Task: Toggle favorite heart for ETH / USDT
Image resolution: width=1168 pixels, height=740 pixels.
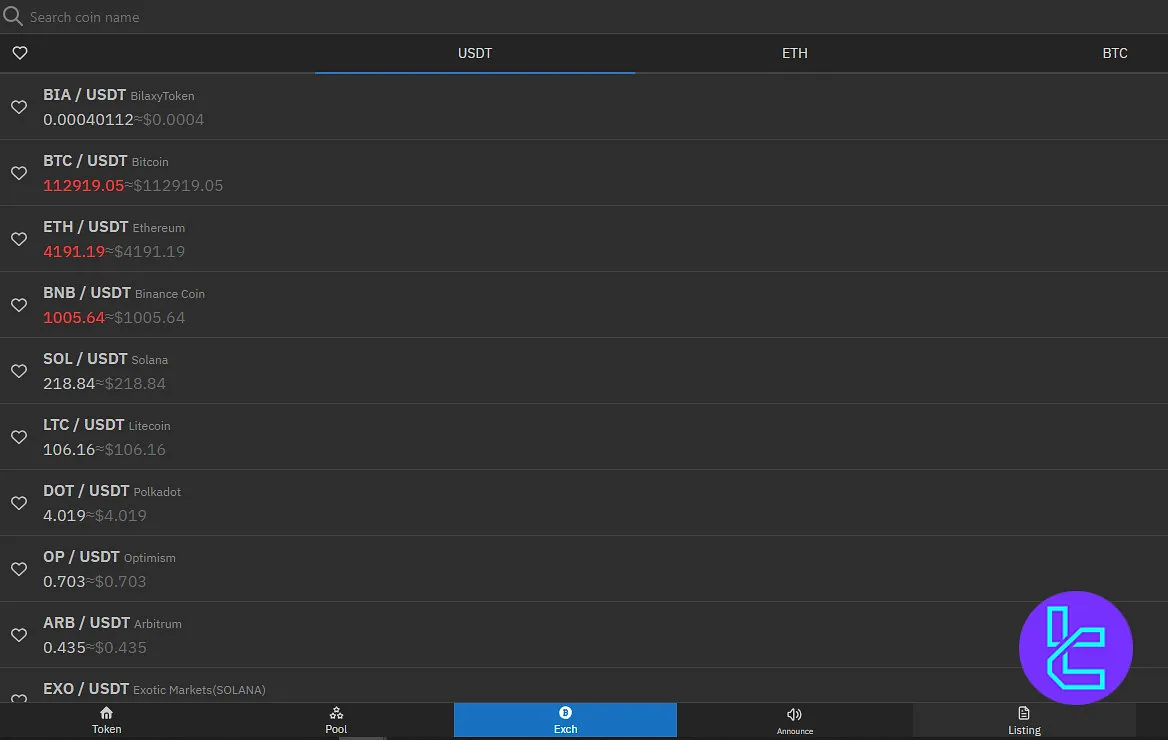Action: click(x=18, y=239)
